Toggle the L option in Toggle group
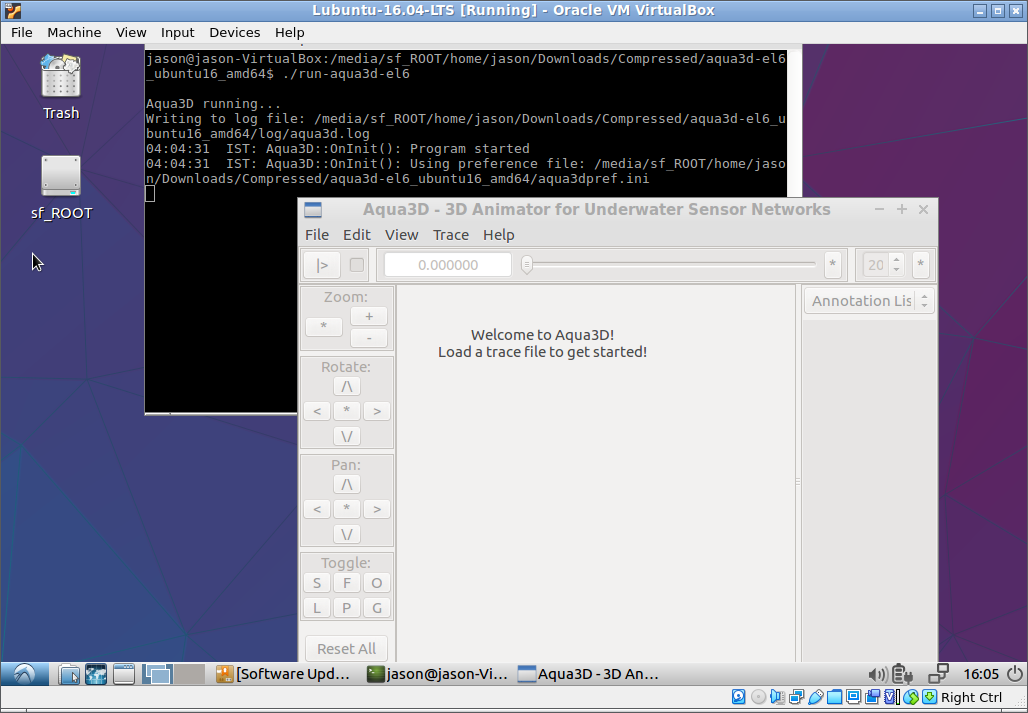Image resolution: width=1028 pixels, height=713 pixels. pos(317,607)
